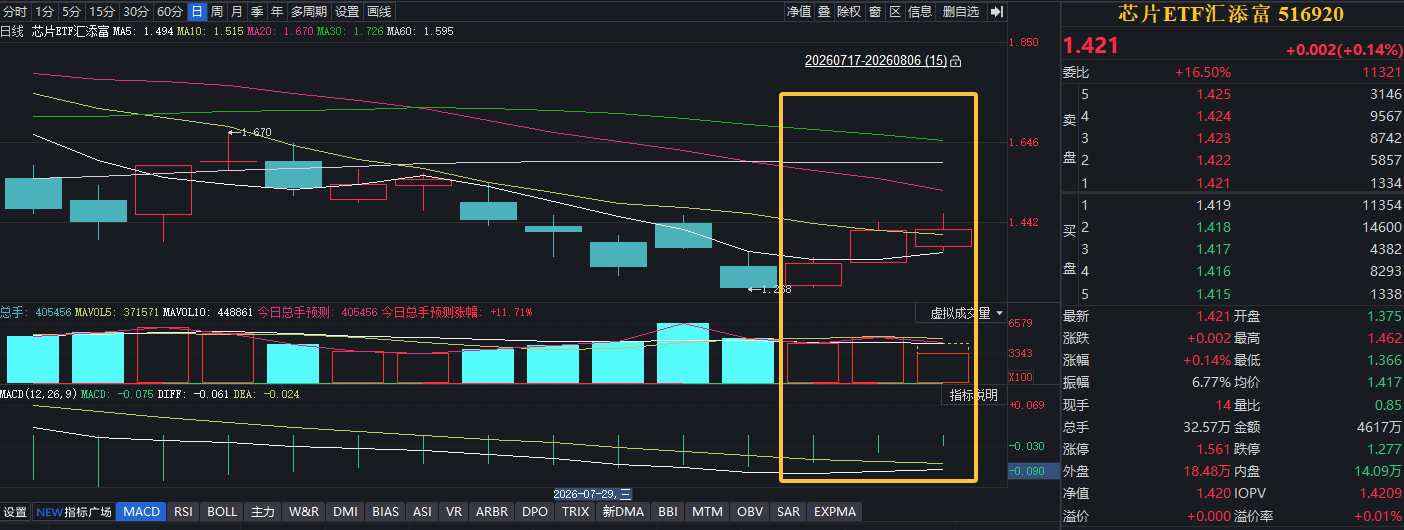1404x530 pixels.
Task: Switch to 分时 intraday view
Action: [x=15, y=12]
